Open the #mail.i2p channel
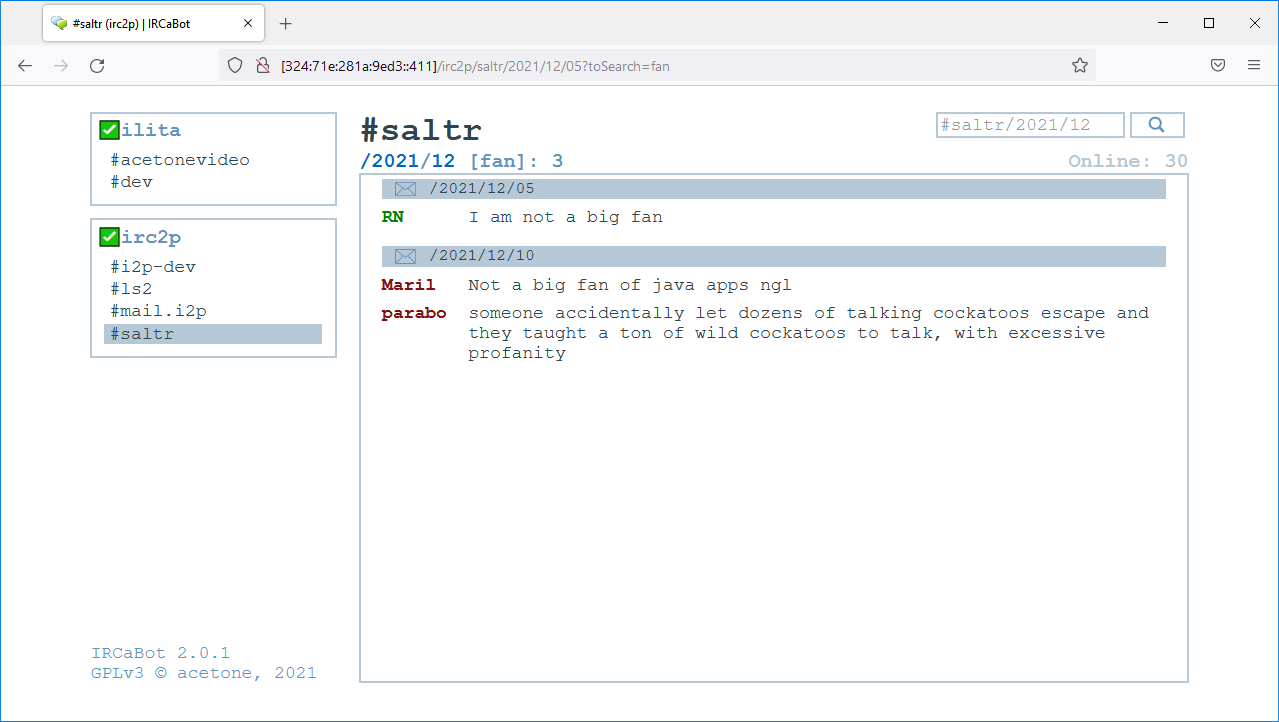Viewport: 1279px width, 722px height. coord(159,311)
